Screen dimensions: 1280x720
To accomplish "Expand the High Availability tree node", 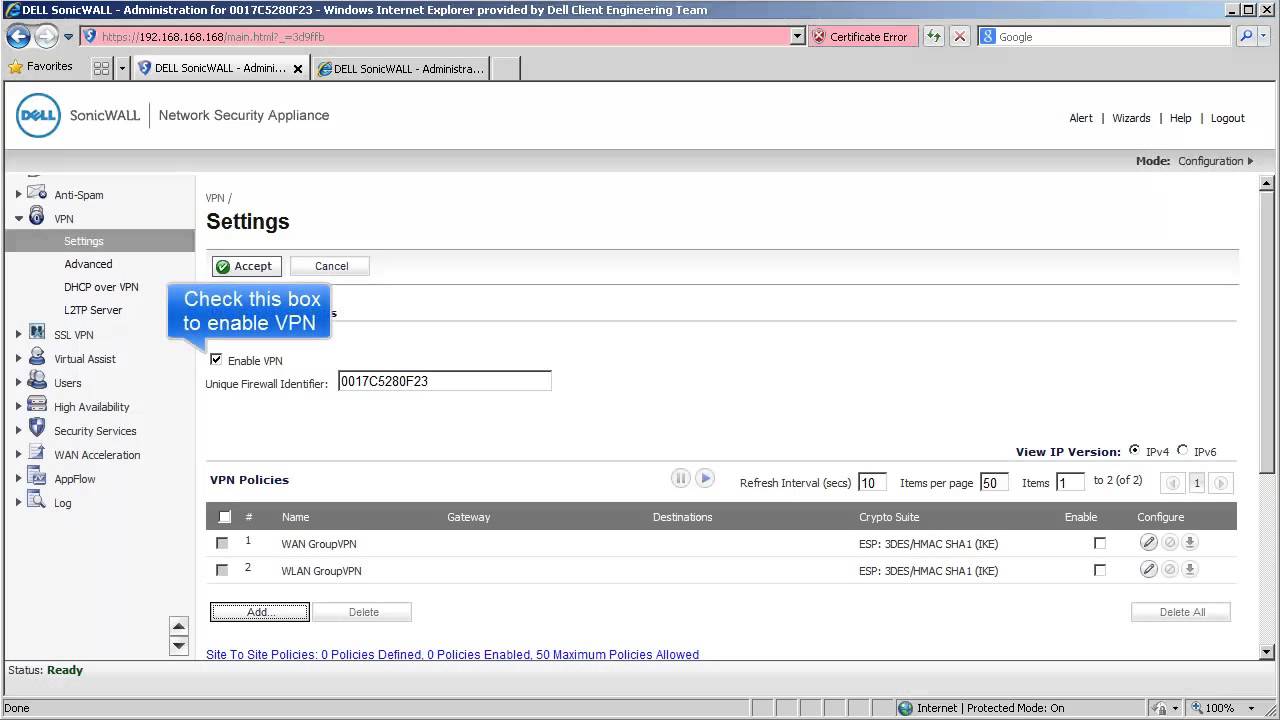I will coord(18,406).
